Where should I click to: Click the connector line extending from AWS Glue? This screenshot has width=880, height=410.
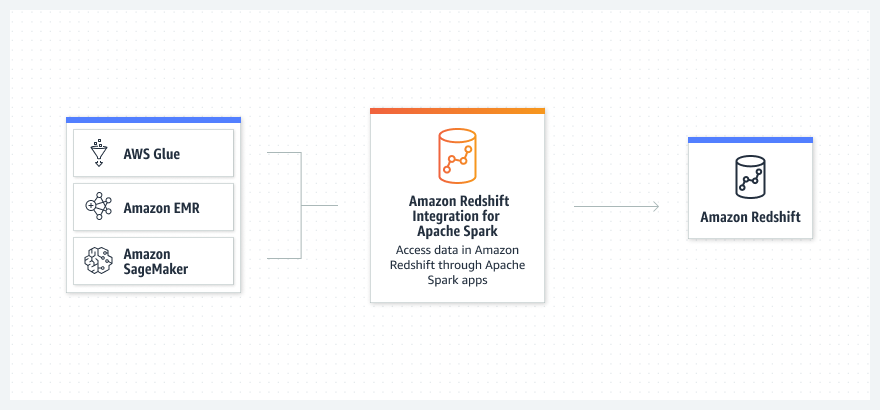coord(285,154)
